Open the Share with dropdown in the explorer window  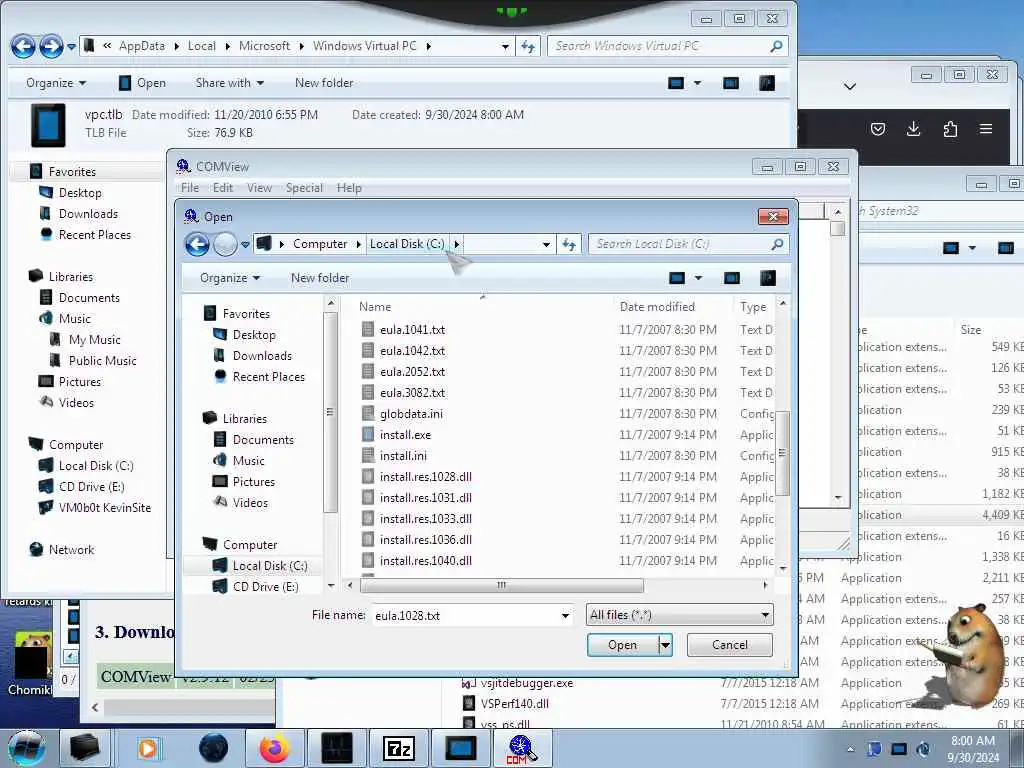230,83
